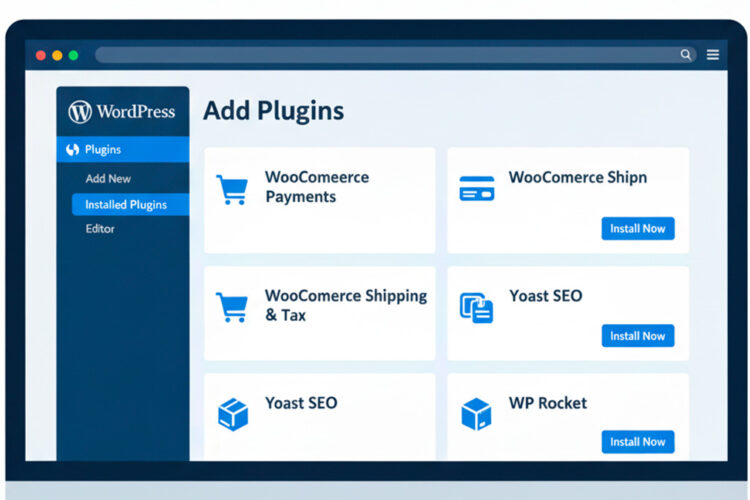This screenshot has height=500, width=750.
Task: Open the browser hamburger menu
Action: pyautogui.click(x=713, y=55)
